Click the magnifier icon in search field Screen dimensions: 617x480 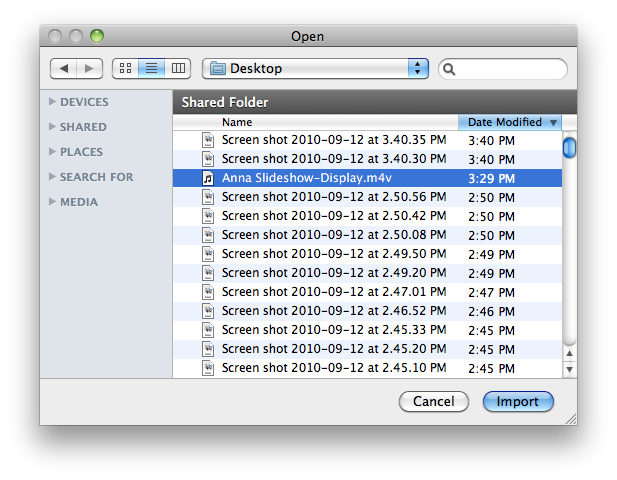[450, 69]
